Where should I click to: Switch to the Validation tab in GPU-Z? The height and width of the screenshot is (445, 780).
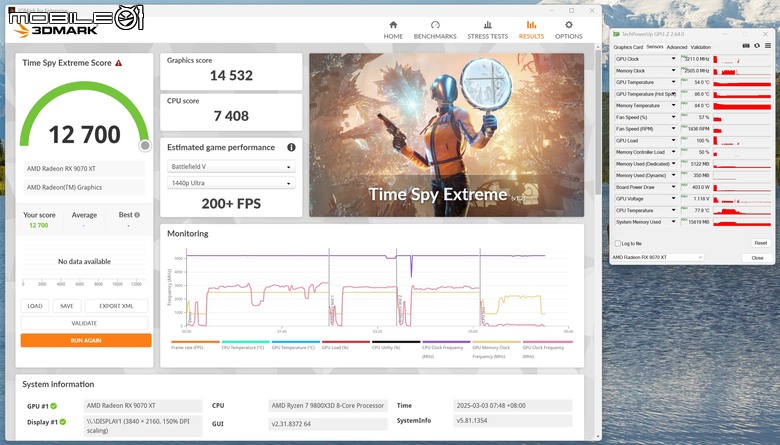pyautogui.click(x=700, y=47)
